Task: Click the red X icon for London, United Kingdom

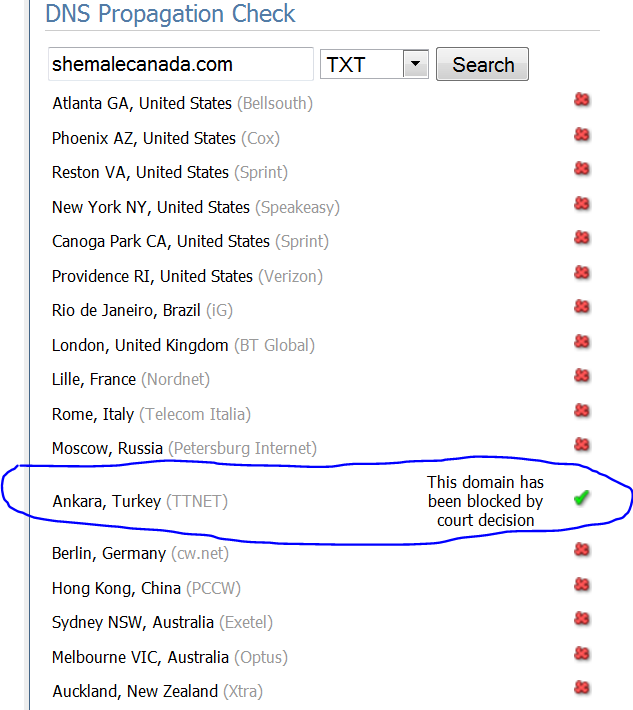Action: tap(581, 342)
